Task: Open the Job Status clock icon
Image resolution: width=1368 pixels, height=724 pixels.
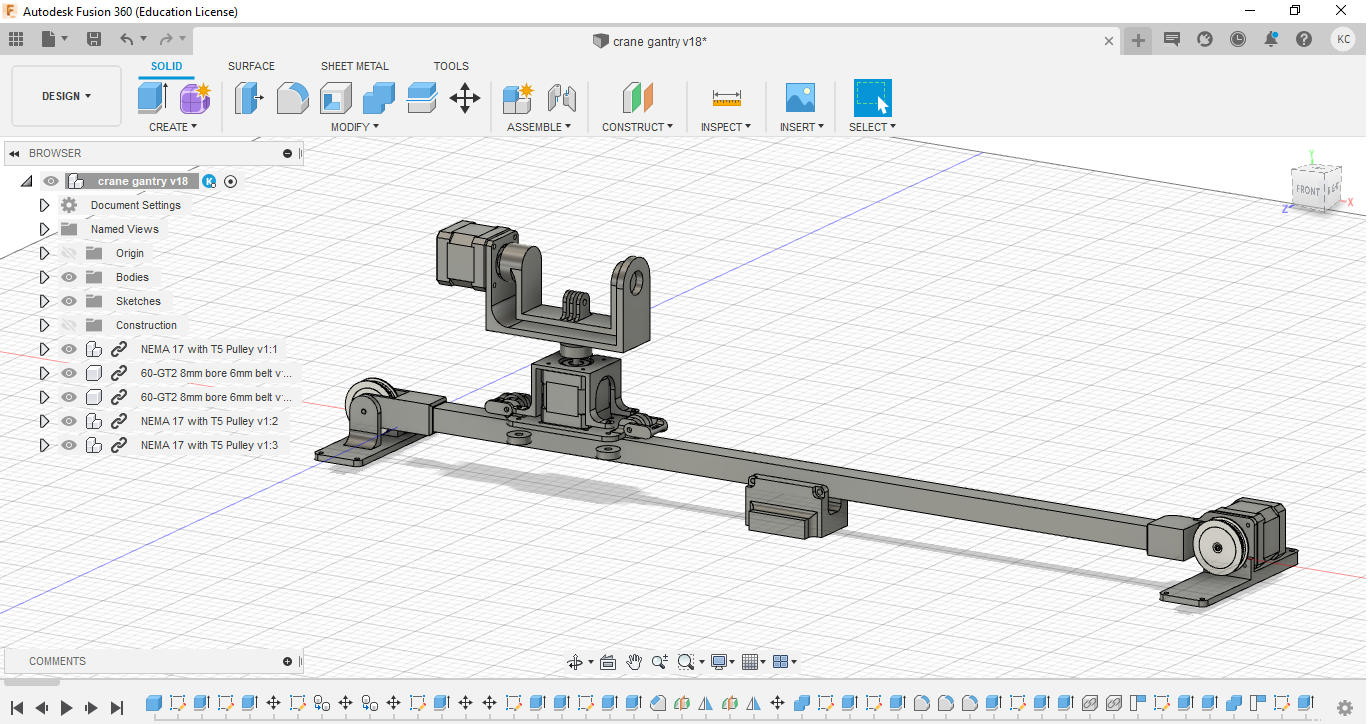Action: (x=1238, y=39)
